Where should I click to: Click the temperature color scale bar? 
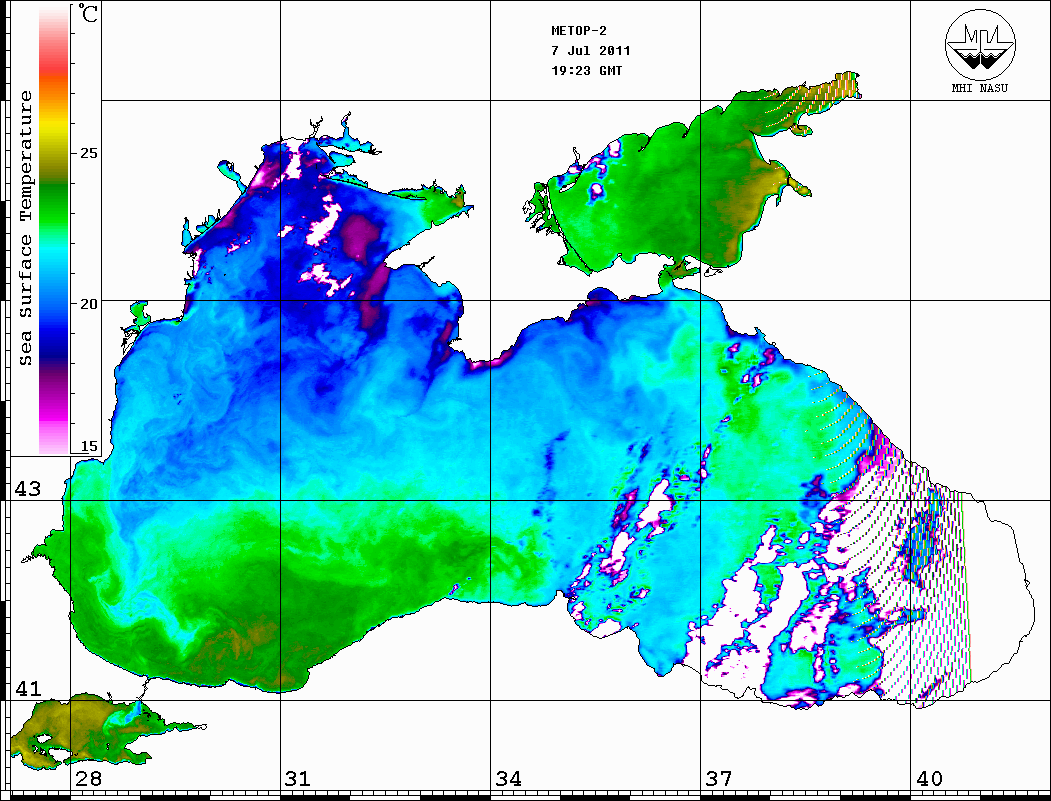pyautogui.click(x=54, y=230)
